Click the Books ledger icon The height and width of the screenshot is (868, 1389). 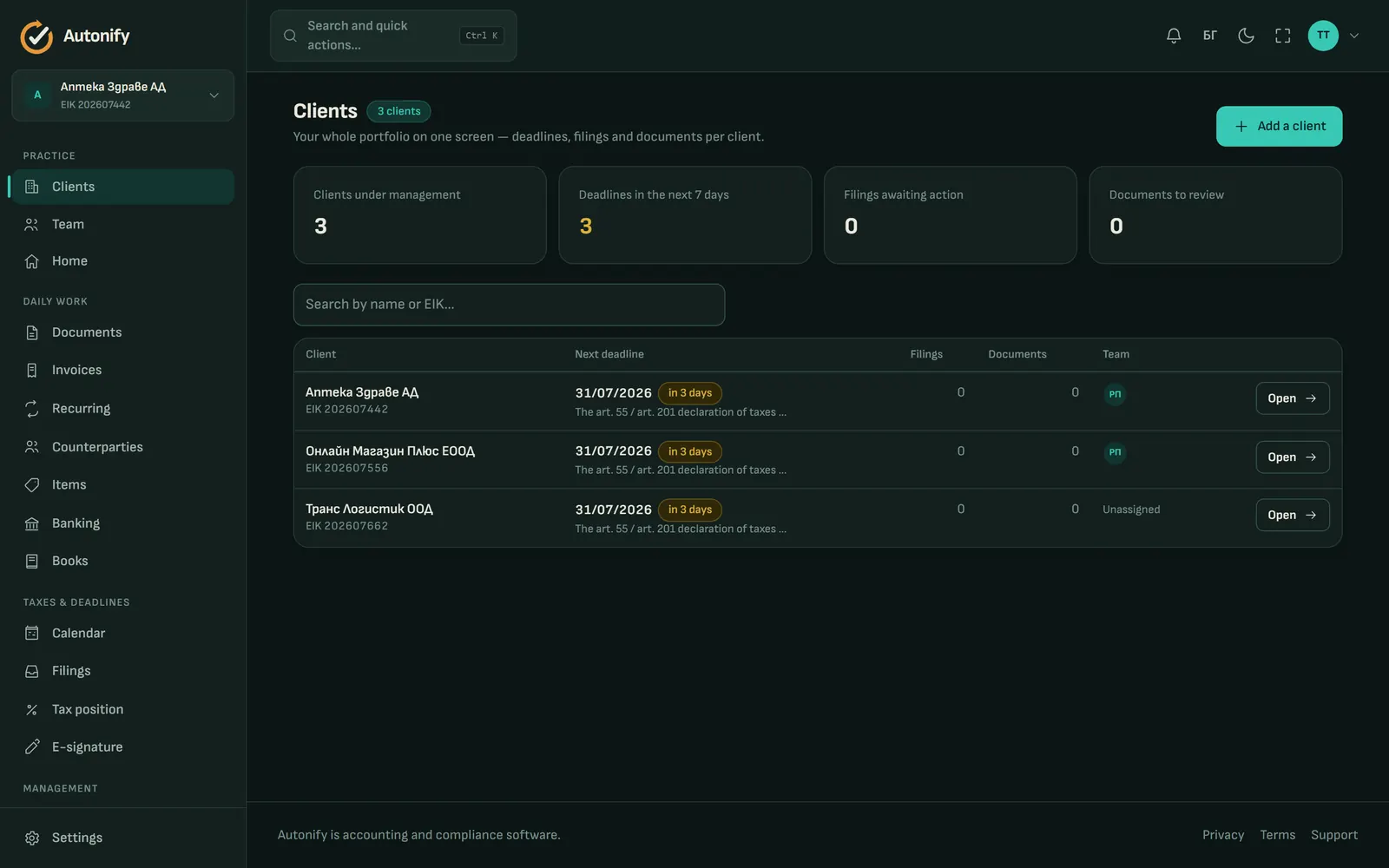(32, 561)
